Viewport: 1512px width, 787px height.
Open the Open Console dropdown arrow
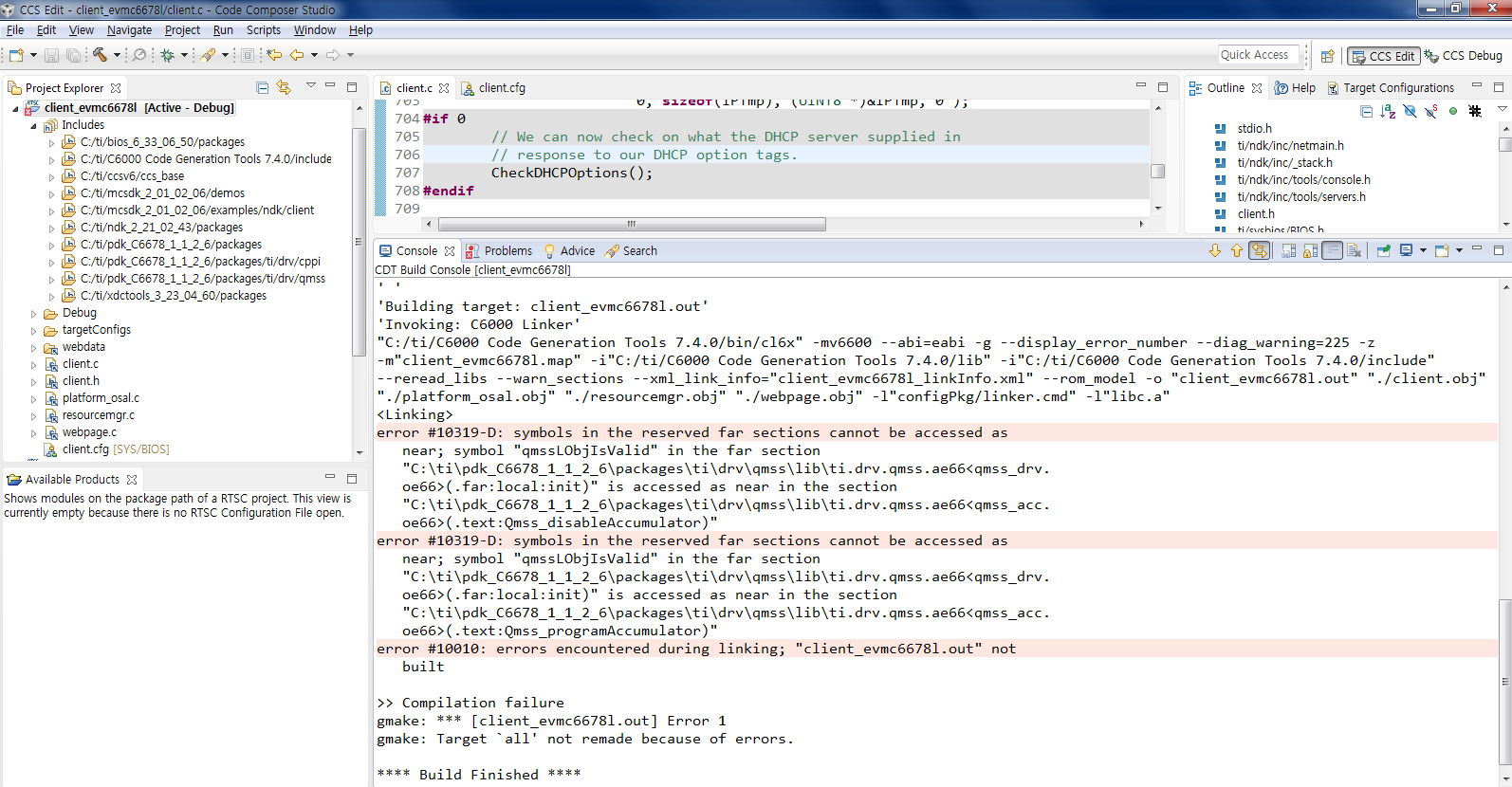(x=1459, y=250)
